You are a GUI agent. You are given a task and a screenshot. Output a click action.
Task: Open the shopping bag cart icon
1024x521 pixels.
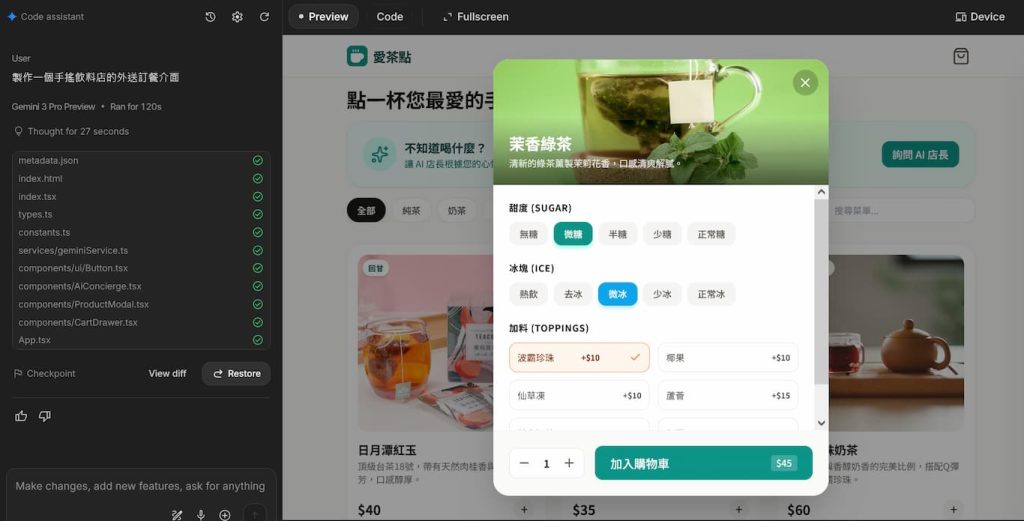pos(961,56)
